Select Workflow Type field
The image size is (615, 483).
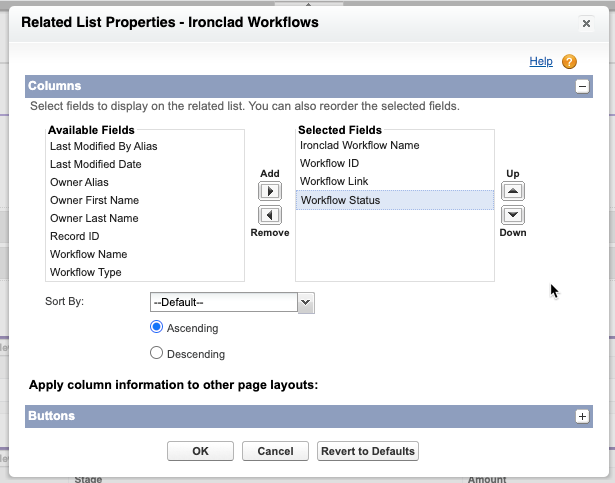pyautogui.click(x=145, y=273)
